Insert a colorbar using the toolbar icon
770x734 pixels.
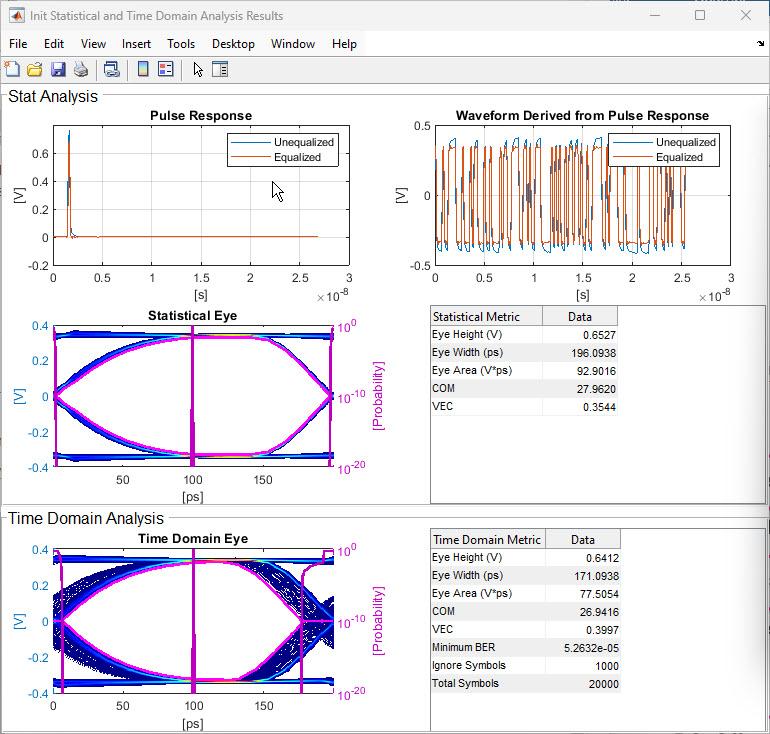click(x=143, y=69)
